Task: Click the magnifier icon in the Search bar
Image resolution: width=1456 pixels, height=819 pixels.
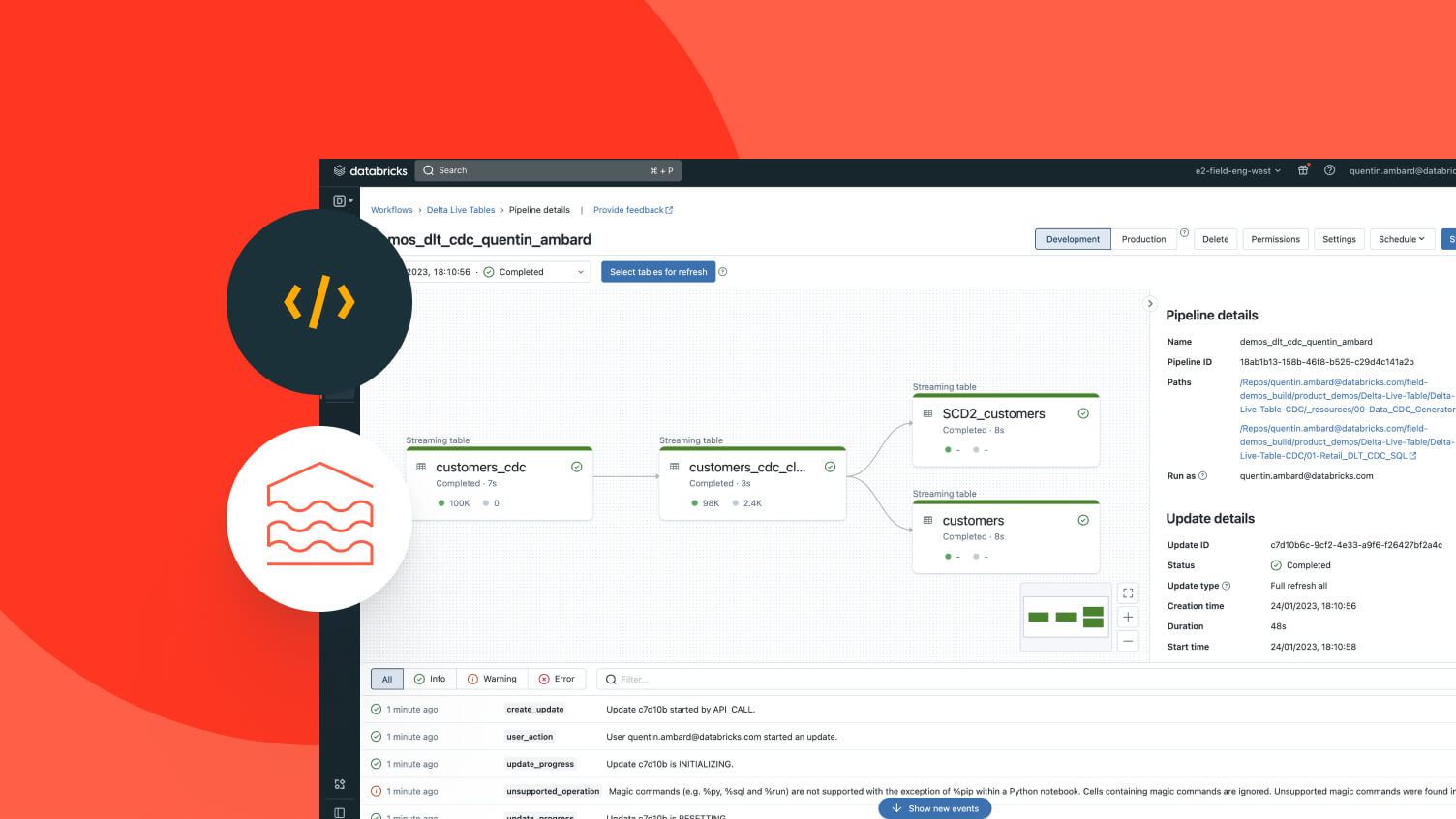Action: click(429, 170)
